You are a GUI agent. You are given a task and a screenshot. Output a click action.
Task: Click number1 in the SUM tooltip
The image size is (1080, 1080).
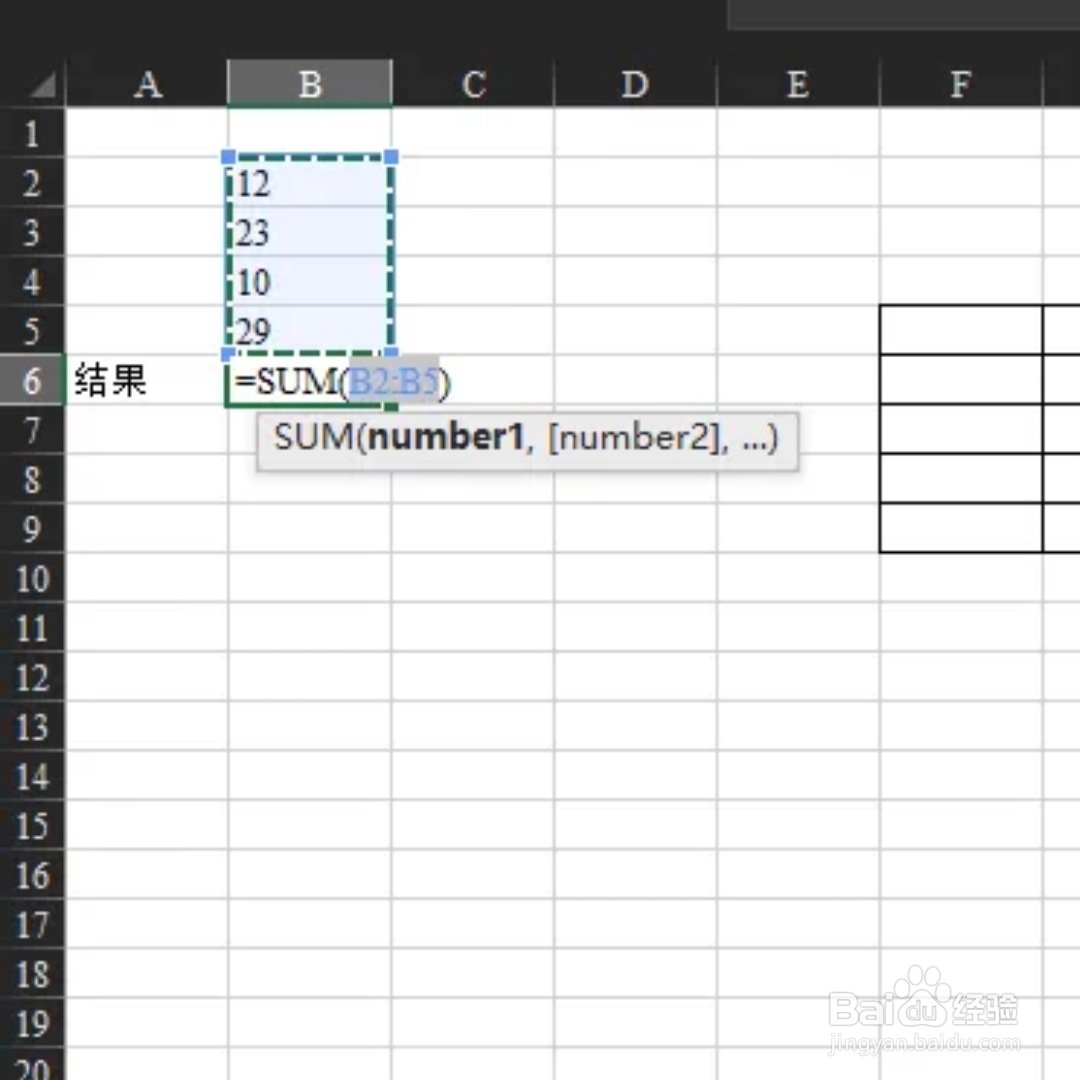point(446,437)
